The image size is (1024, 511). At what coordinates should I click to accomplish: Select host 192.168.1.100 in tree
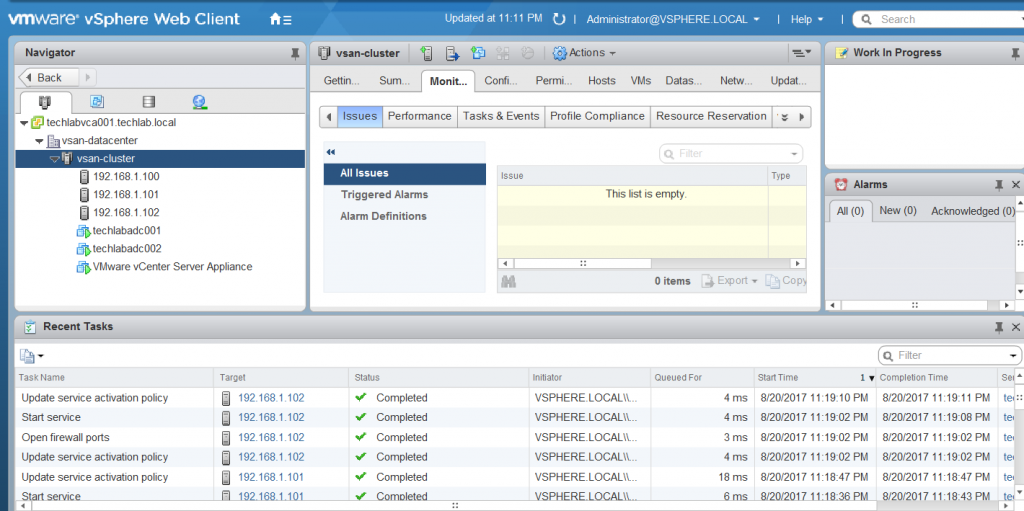126,176
